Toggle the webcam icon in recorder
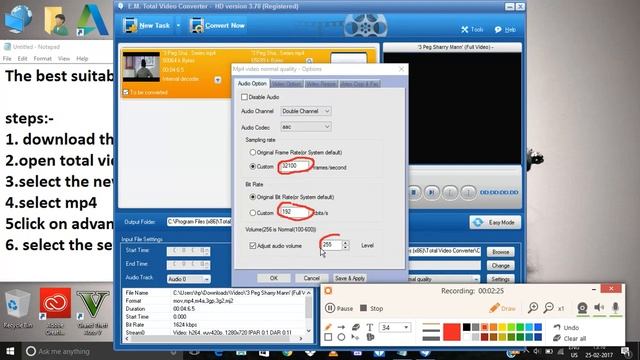 click(582, 308)
